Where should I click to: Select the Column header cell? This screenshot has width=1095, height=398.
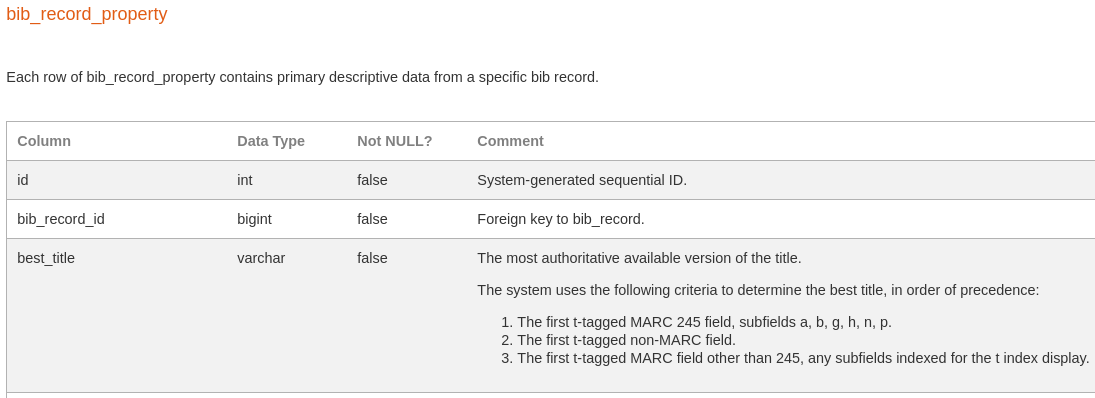tap(44, 141)
